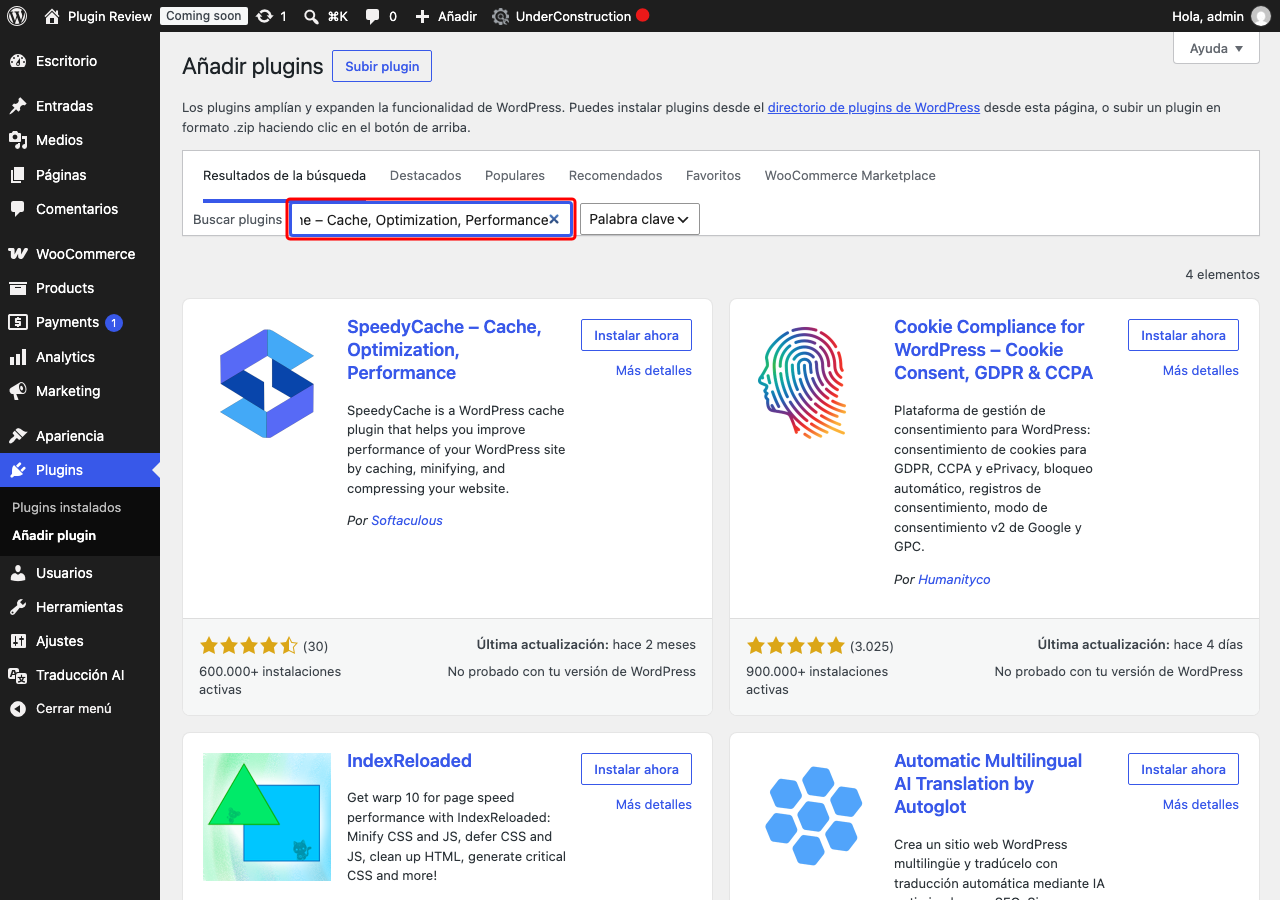Image resolution: width=1280 pixels, height=900 pixels.
Task: Click the Subir plugin button
Action: 382,66
